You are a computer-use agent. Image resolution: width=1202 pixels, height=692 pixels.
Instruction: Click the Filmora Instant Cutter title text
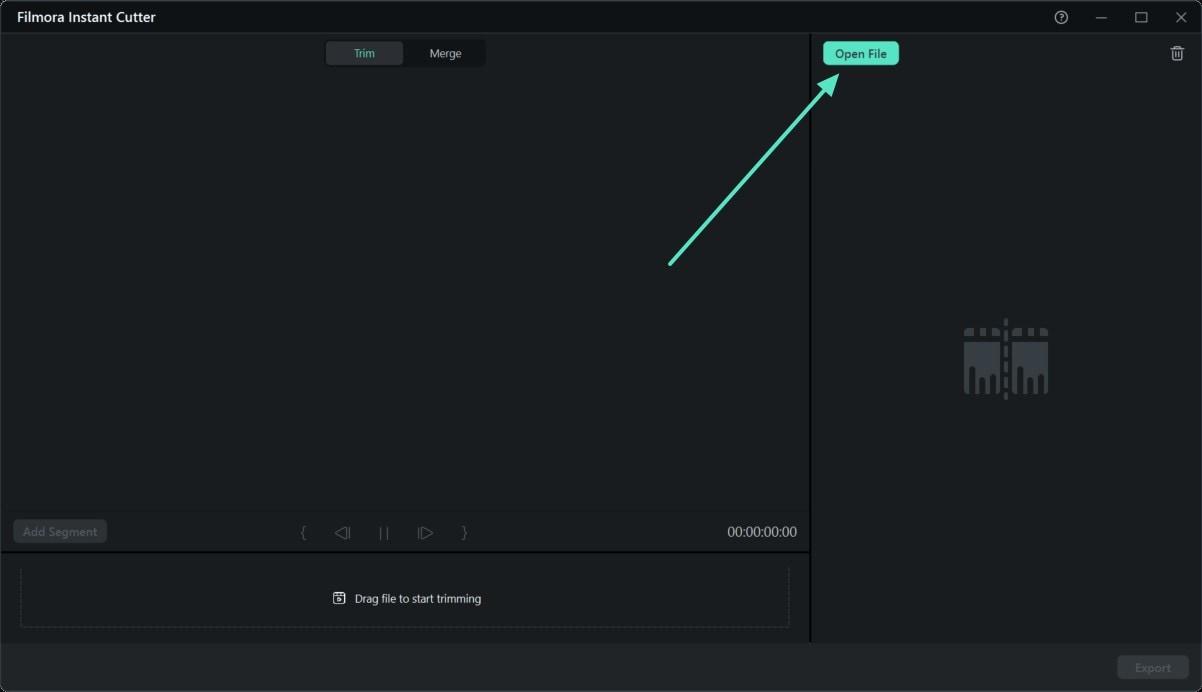[86, 17]
